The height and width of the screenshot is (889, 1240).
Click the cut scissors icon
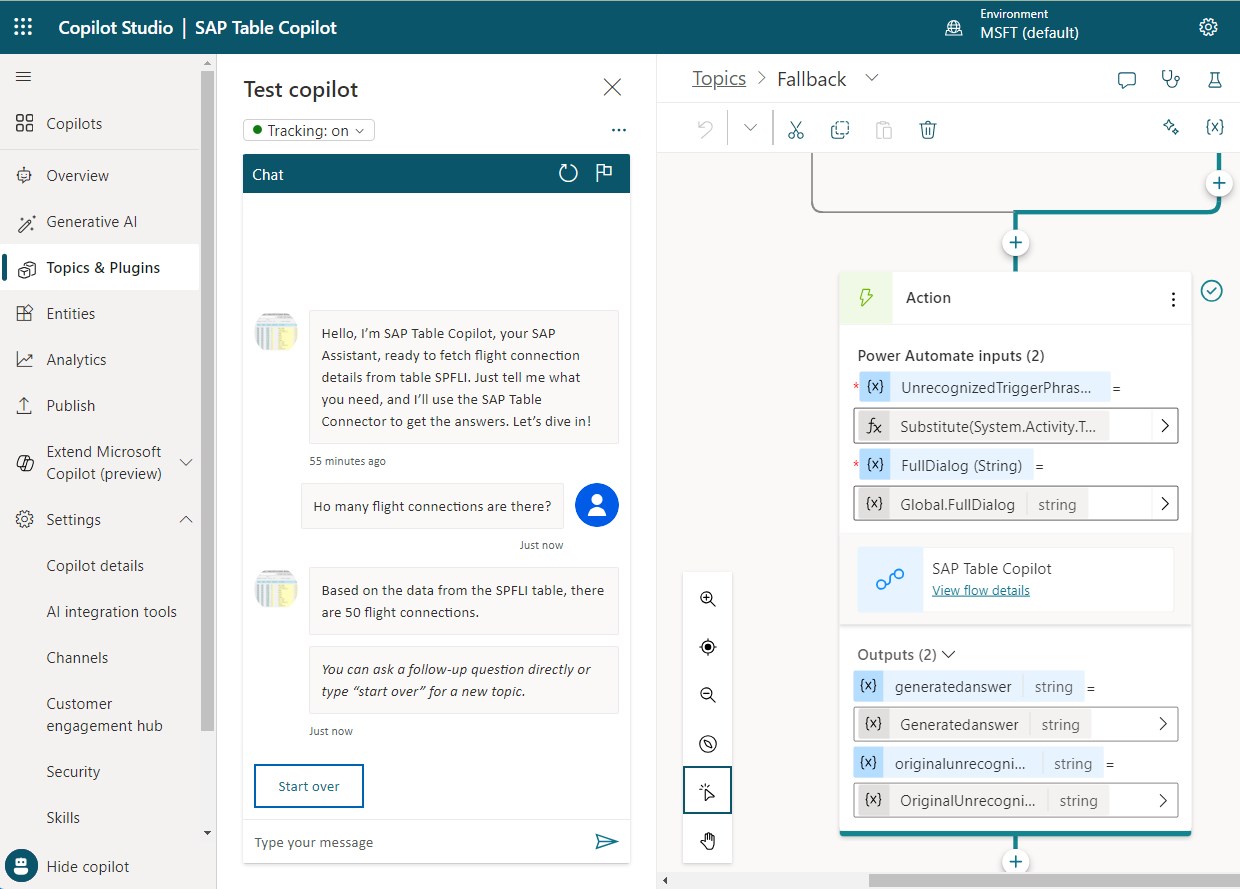796,129
